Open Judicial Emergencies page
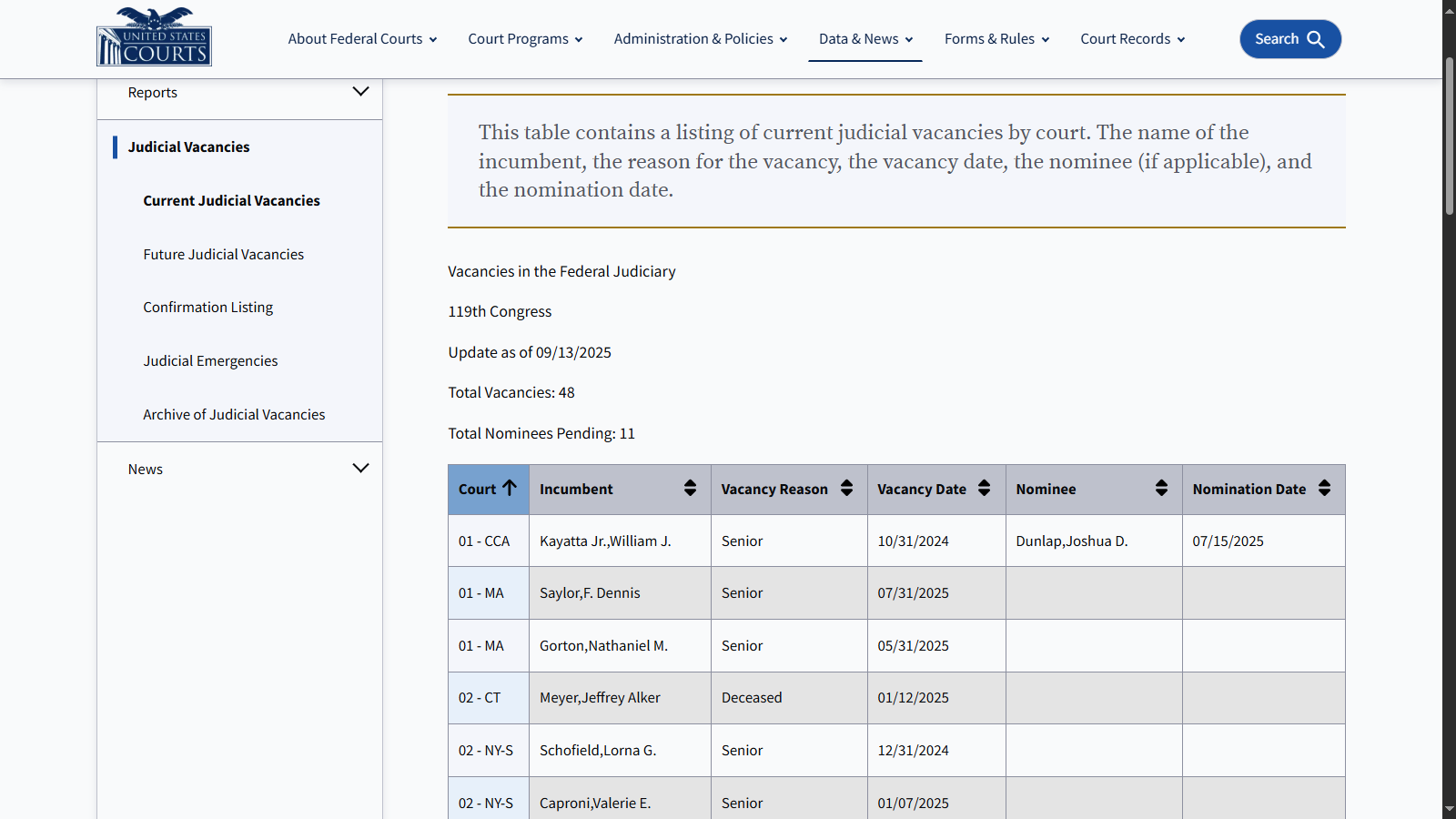Viewport: 1456px width, 819px height. 210,361
